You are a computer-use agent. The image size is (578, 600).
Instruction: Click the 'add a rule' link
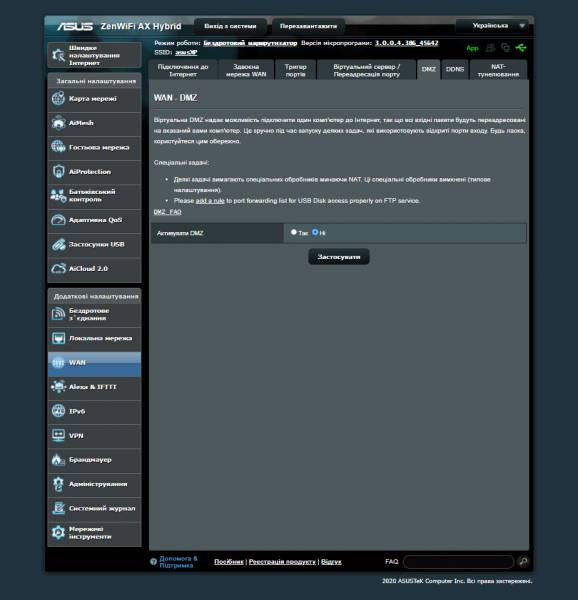(x=210, y=201)
